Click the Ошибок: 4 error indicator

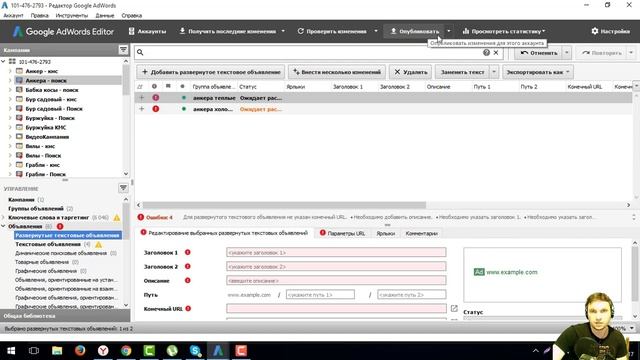click(156, 217)
